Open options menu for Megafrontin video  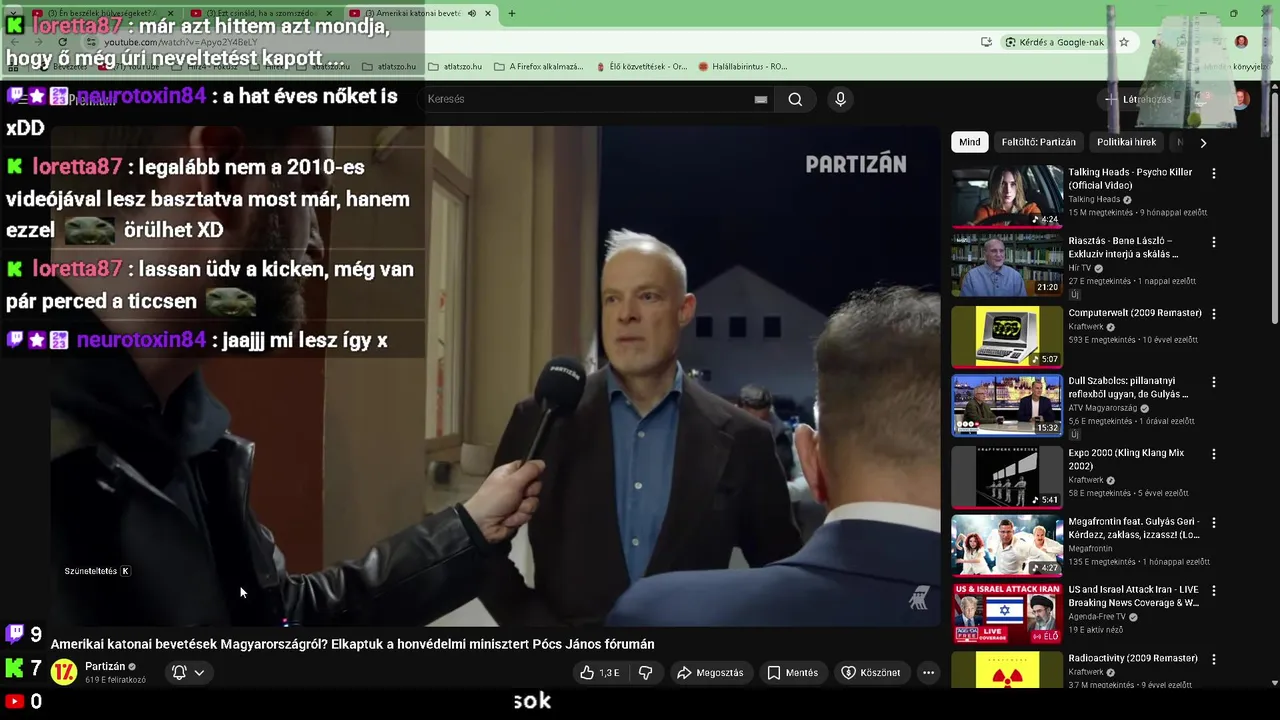(x=1214, y=522)
